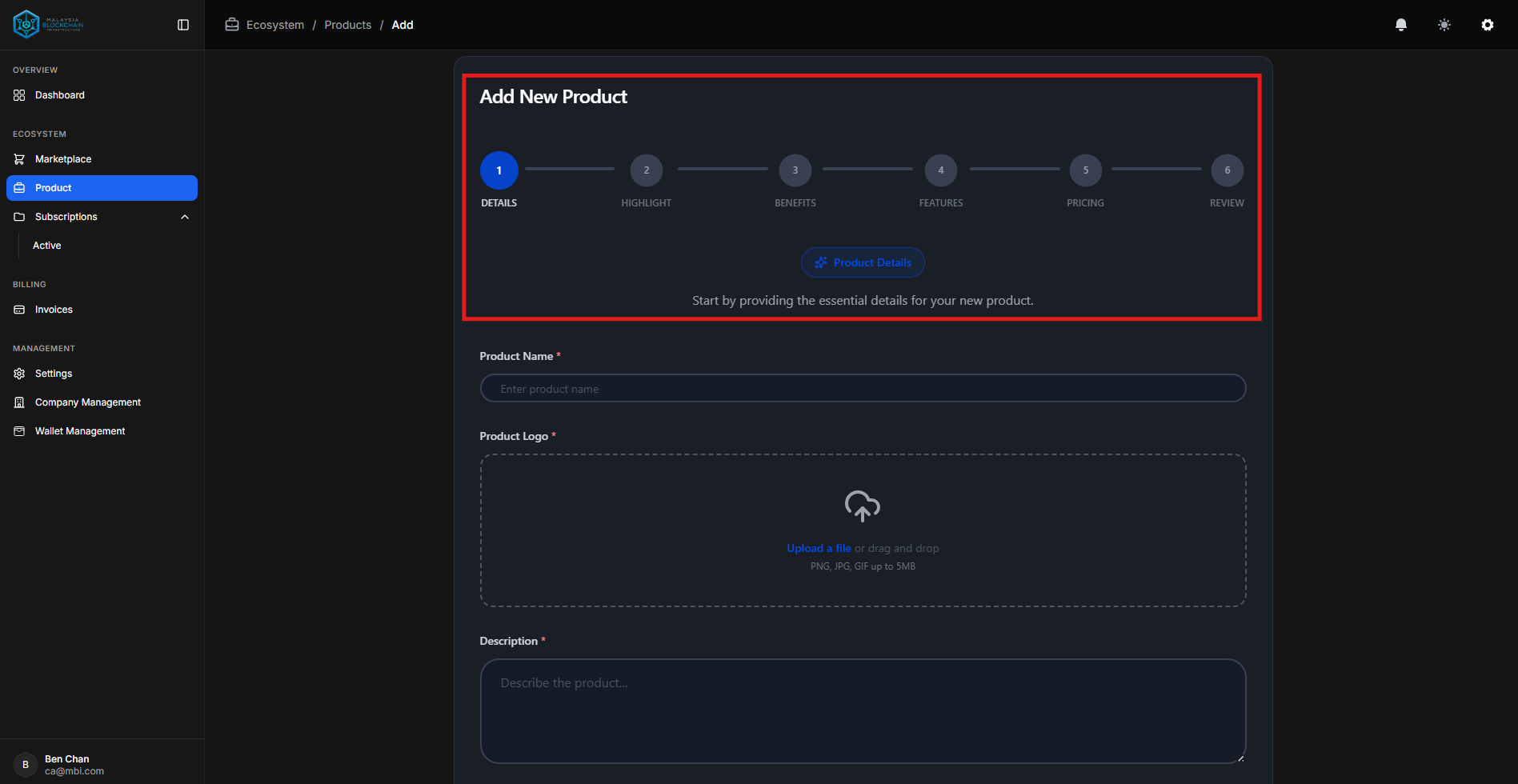Click the Product sidebar icon

click(x=18, y=187)
